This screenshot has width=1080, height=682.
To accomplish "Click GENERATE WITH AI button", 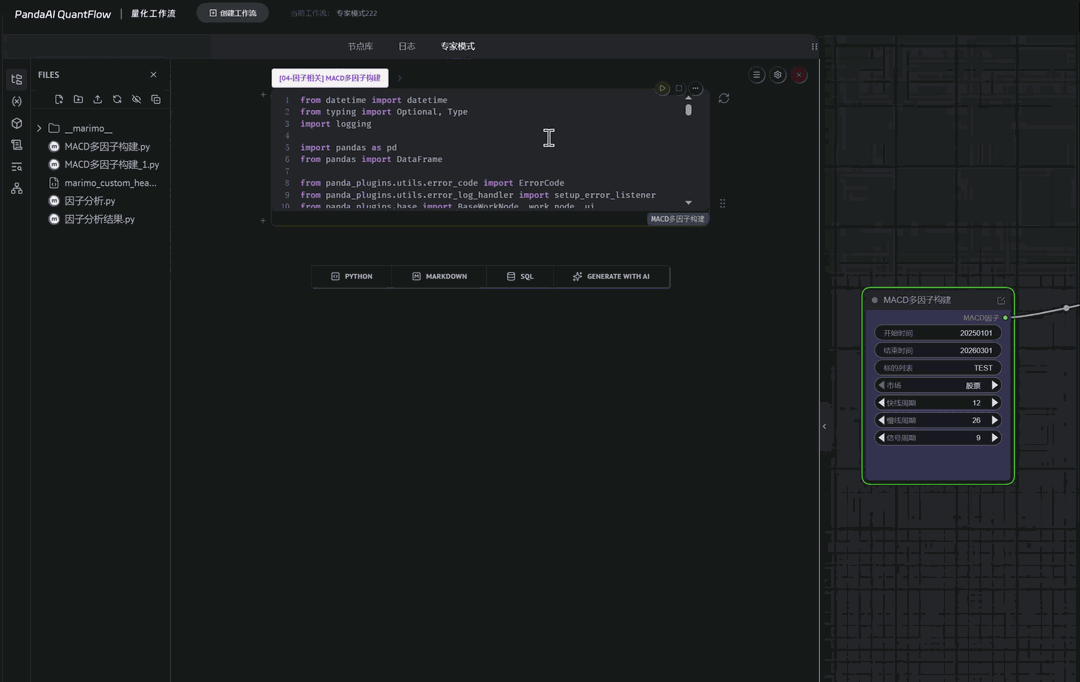I will pos(611,276).
